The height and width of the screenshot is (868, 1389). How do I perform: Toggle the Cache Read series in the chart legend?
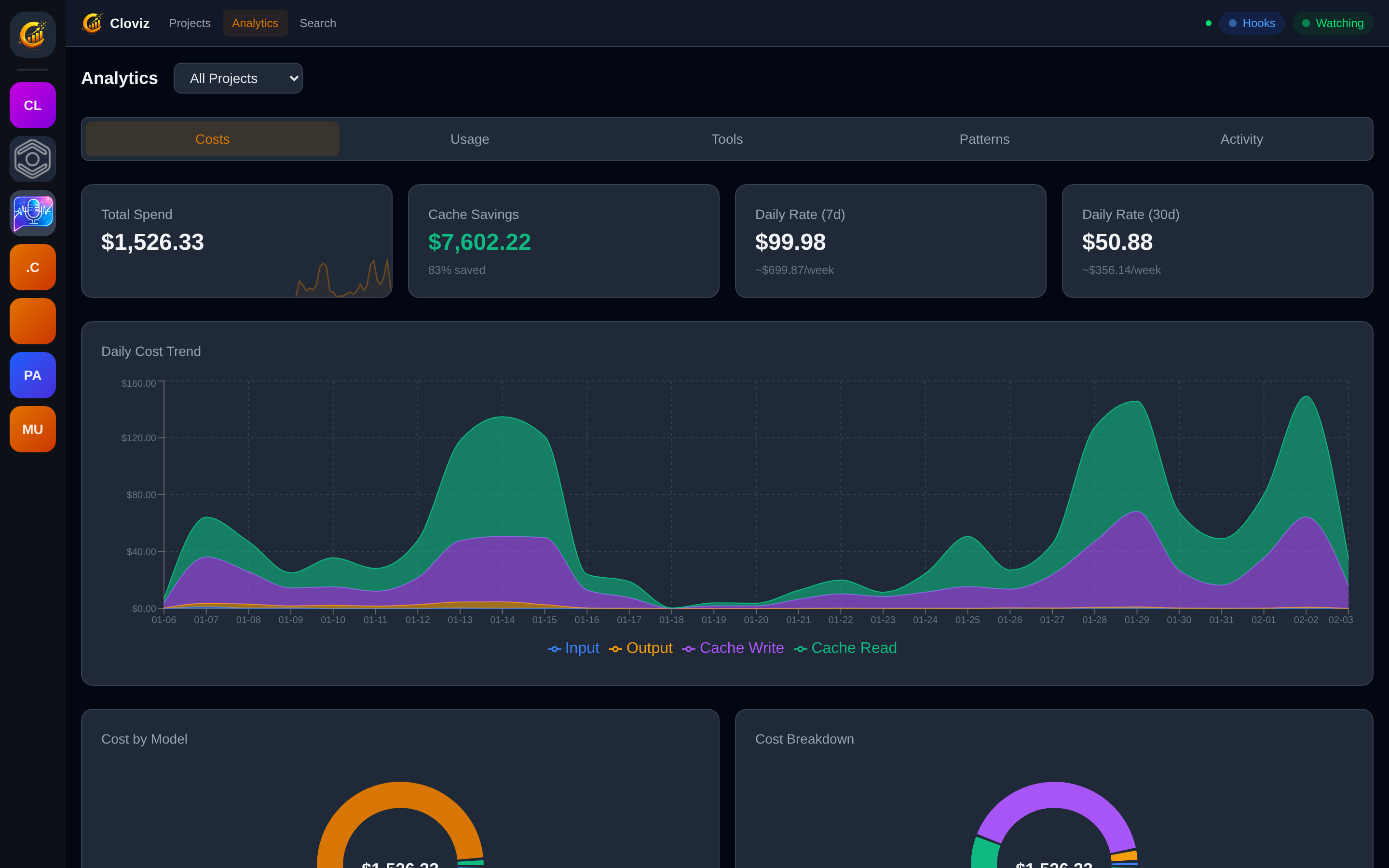point(845,648)
